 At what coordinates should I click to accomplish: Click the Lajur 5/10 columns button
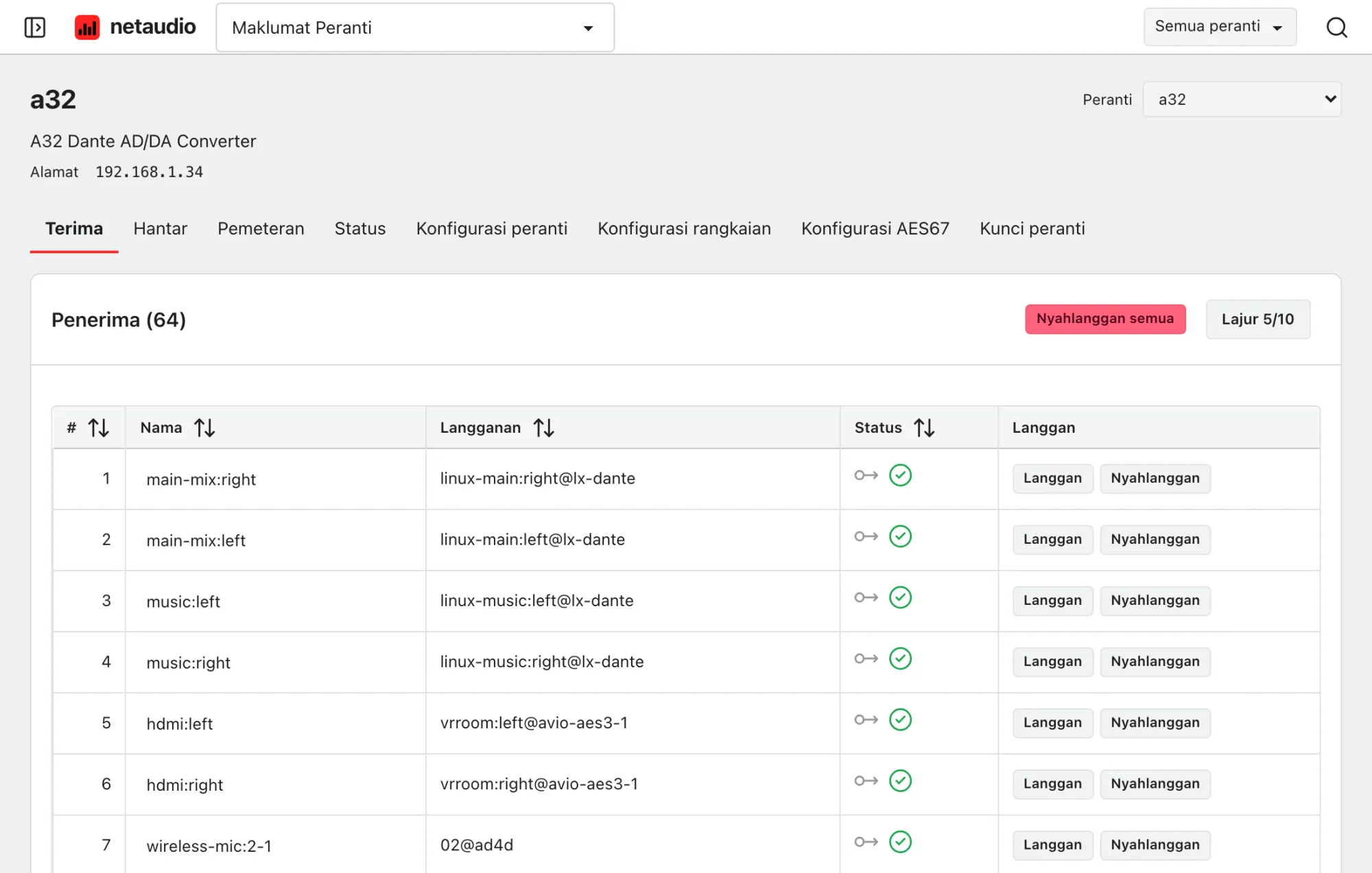1257,319
